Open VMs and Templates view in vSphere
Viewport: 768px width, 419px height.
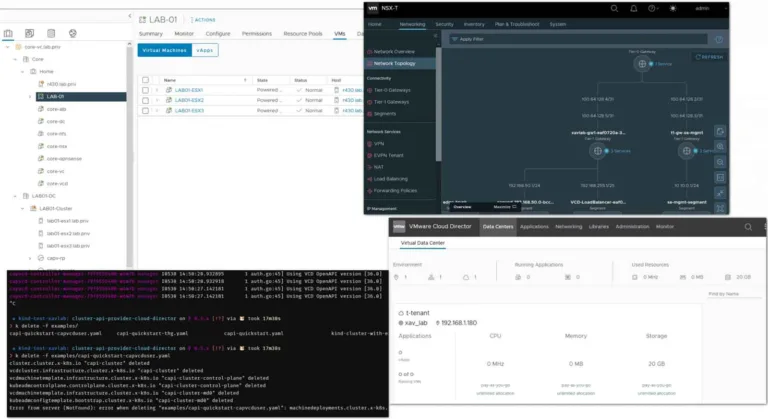[x=29, y=33]
